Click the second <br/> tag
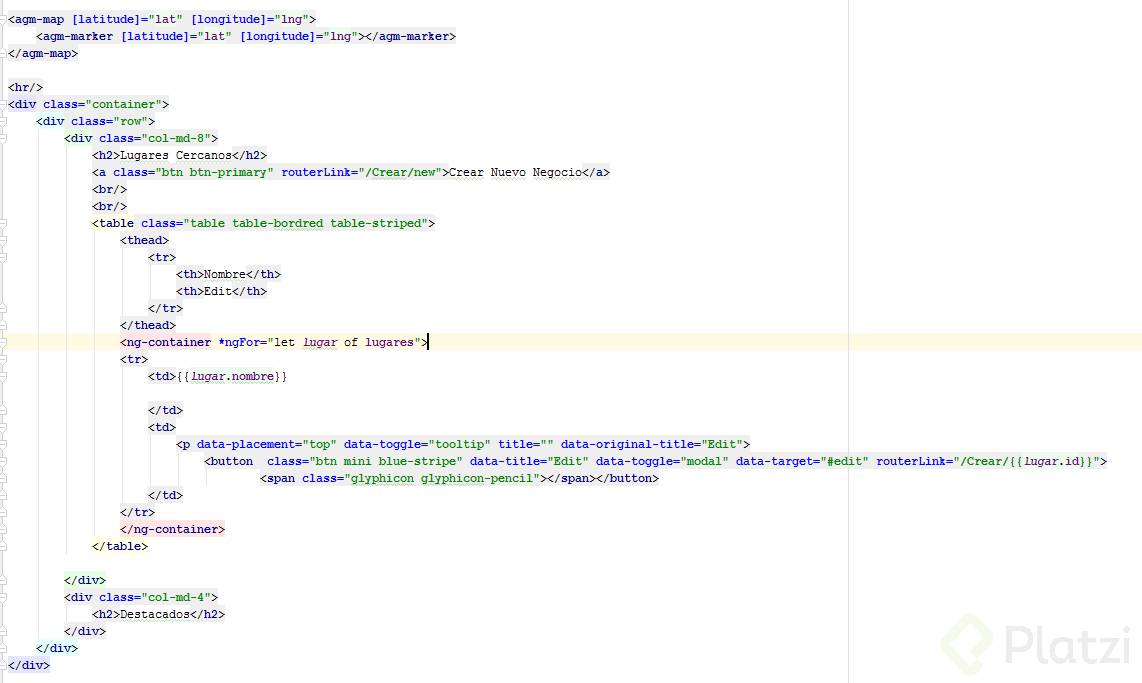Viewport: 1142px width, 683px height. pos(109,206)
